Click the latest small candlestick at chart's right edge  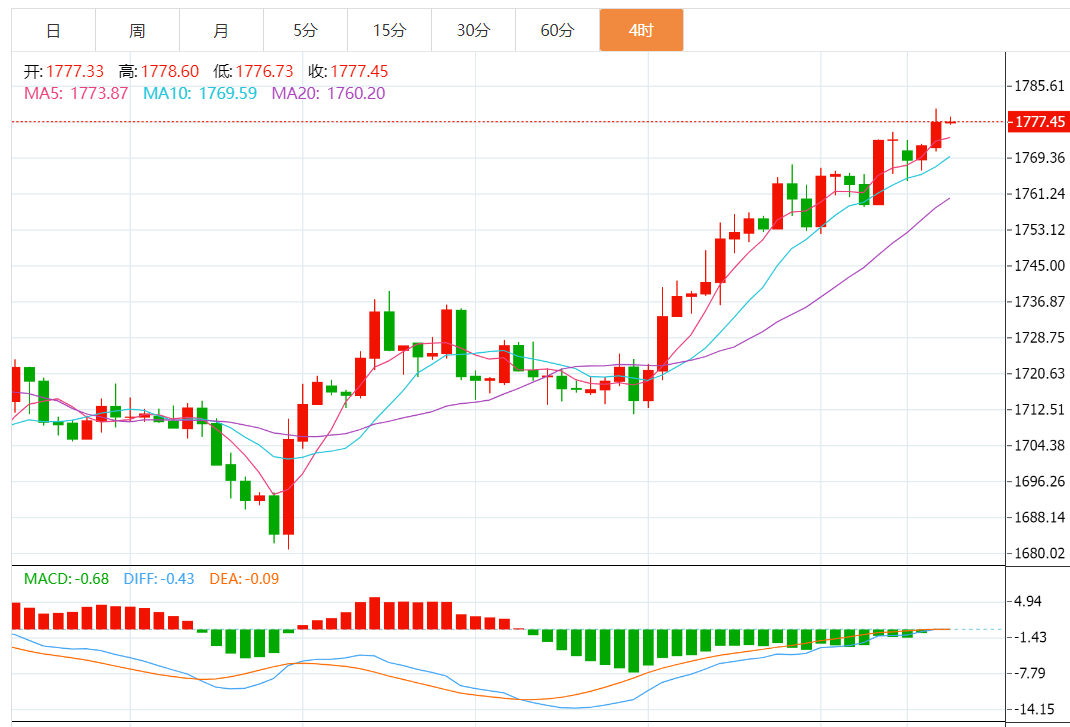[x=950, y=122]
